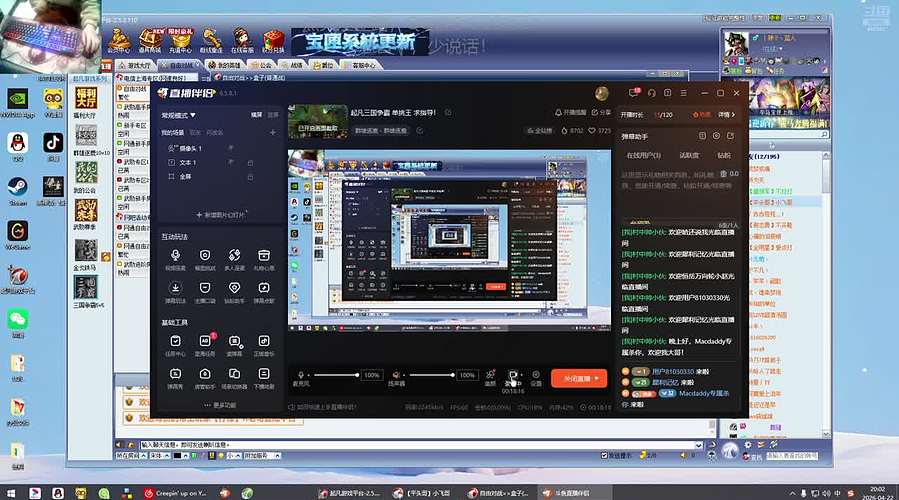Click the headset support icon in title bar
899x500 pixels.
click(652, 93)
